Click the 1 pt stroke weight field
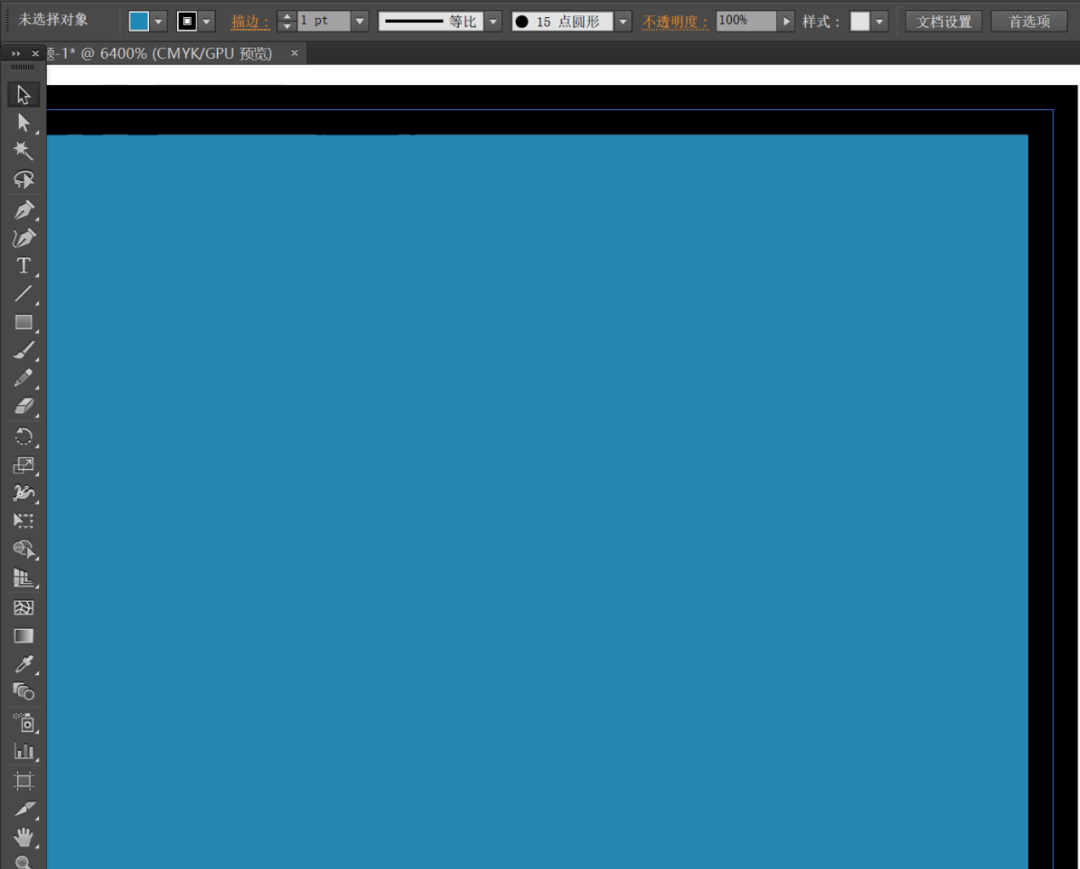The width and height of the screenshot is (1080, 869). (324, 21)
